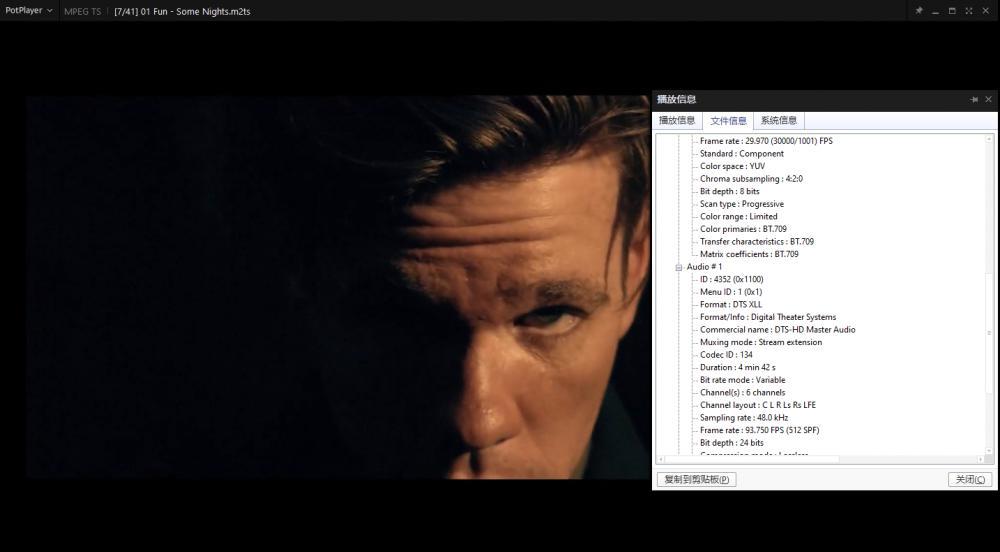This screenshot has height=552, width=1000.
Task: Click the 复制到剪贴板 button
Action: [696, 479]
